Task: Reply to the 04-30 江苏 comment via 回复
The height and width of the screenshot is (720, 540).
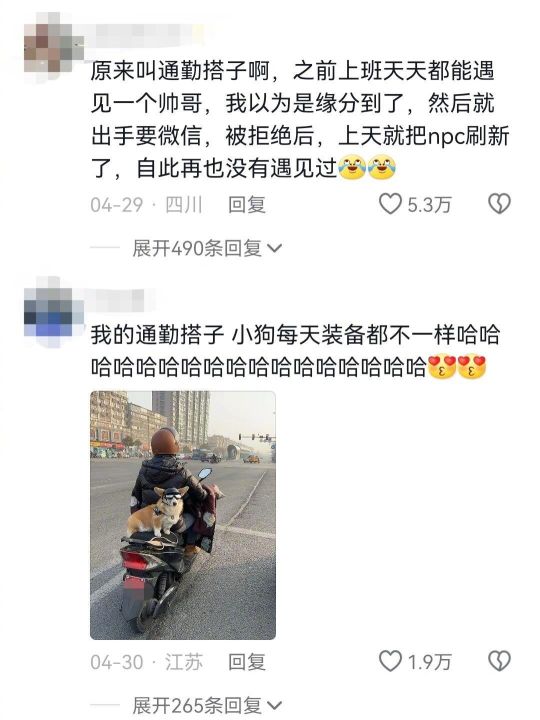Action: coord(247,662)
